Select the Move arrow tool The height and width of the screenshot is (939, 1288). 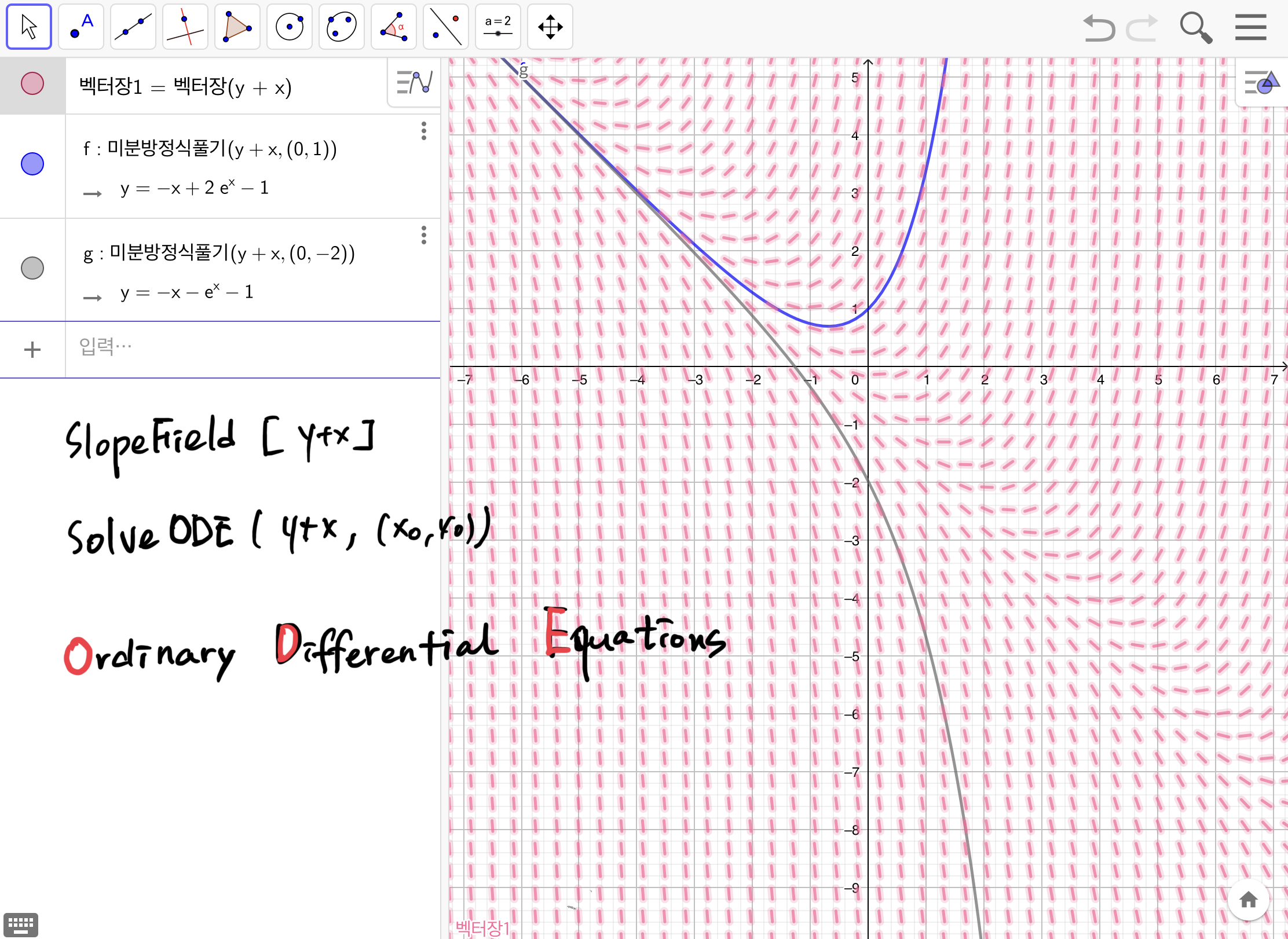coord(29,27)
